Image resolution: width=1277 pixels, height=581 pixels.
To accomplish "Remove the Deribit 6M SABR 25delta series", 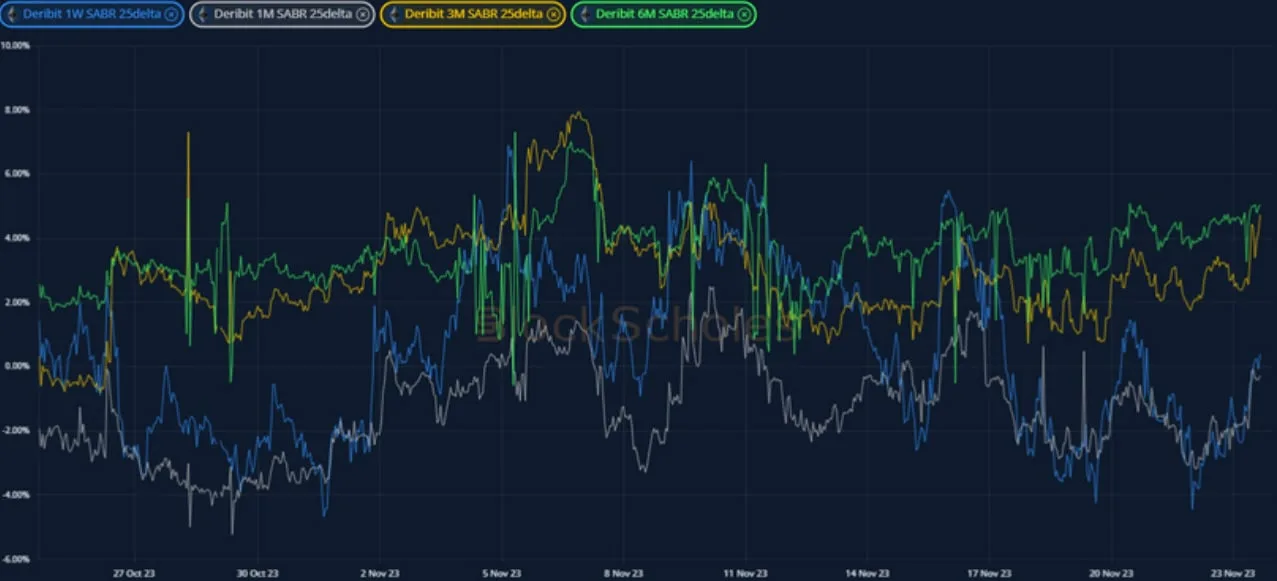I will [x=743, y=14].
